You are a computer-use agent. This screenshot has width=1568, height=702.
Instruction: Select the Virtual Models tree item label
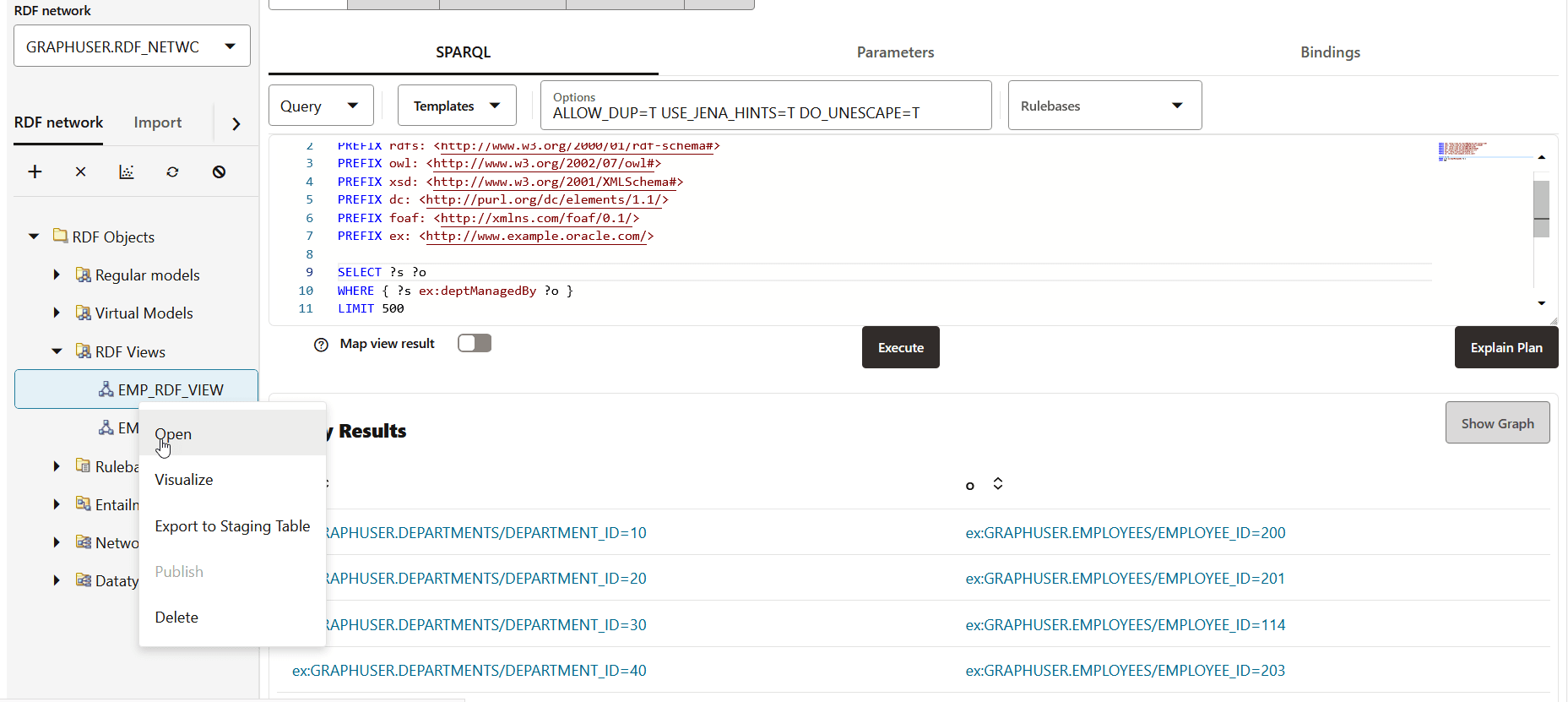[x=144, y=313]
